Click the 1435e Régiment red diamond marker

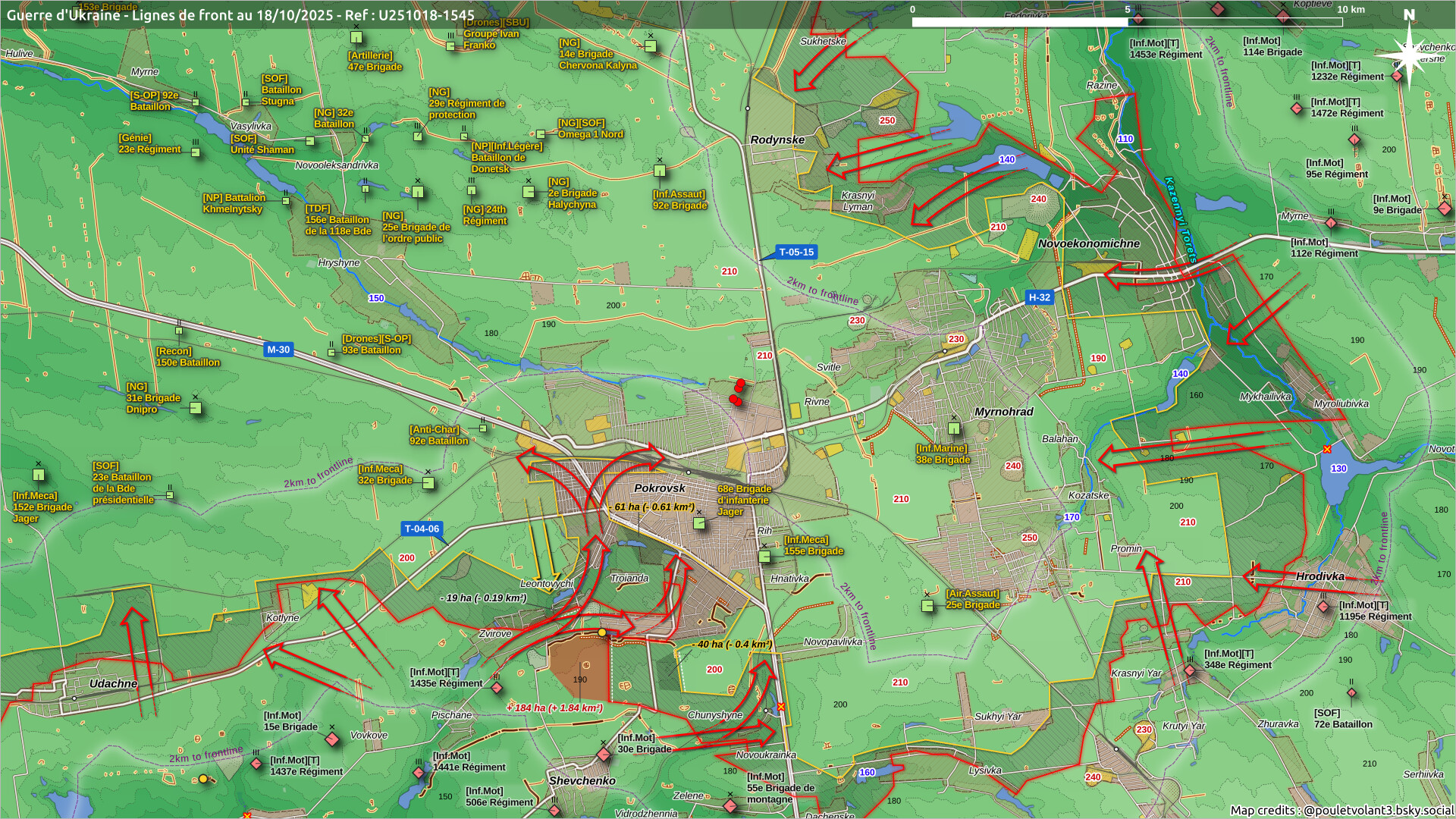tap(497, 688)
